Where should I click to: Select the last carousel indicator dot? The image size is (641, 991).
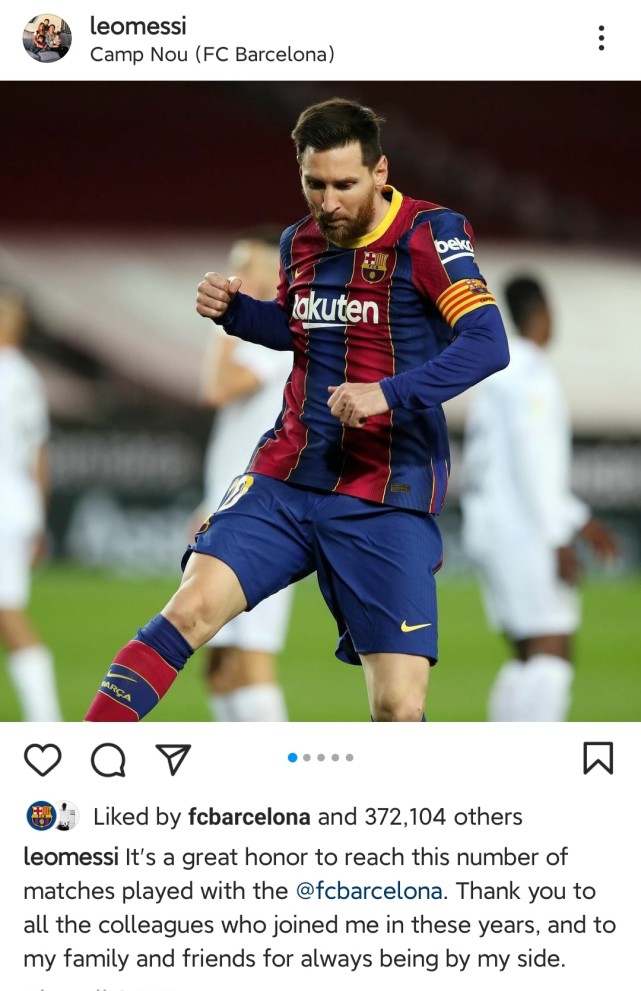tap(350, 757)
